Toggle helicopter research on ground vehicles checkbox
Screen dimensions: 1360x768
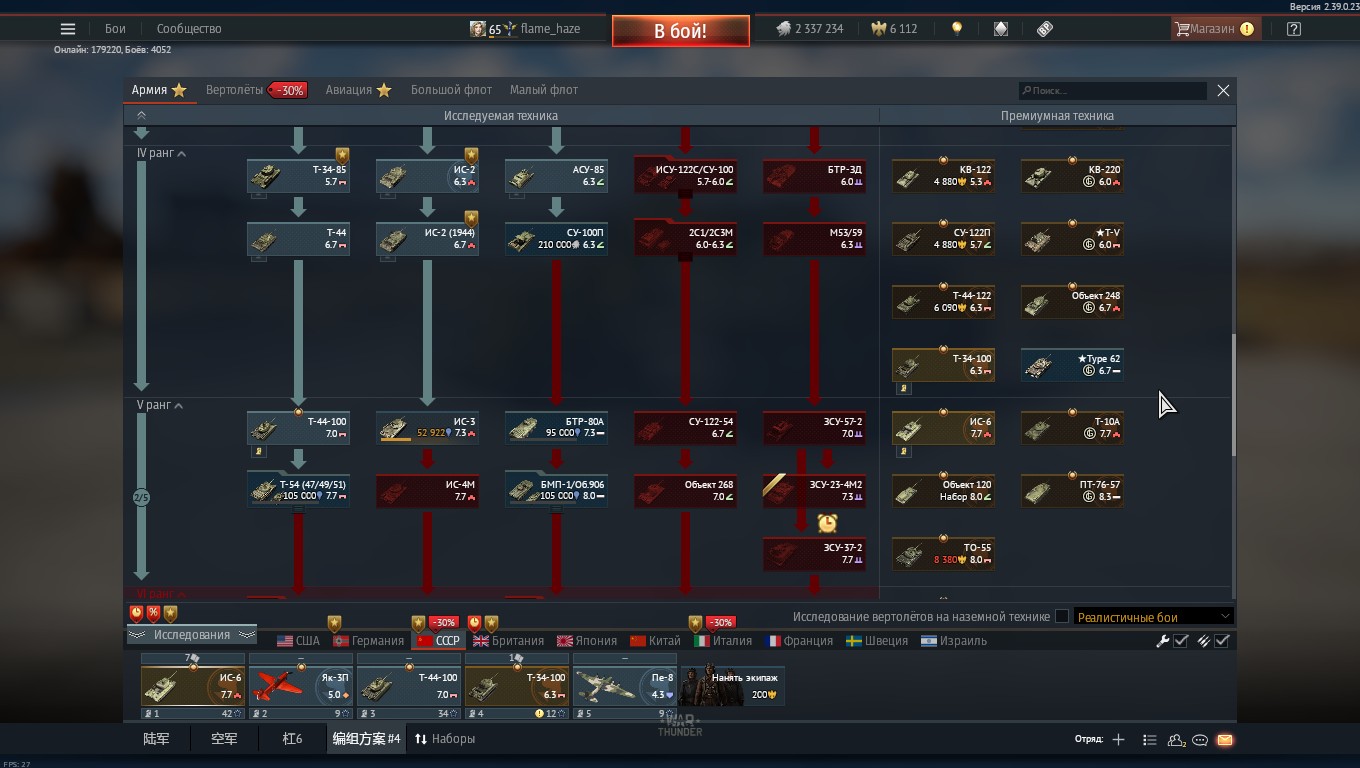click(x=1062, y=617)
